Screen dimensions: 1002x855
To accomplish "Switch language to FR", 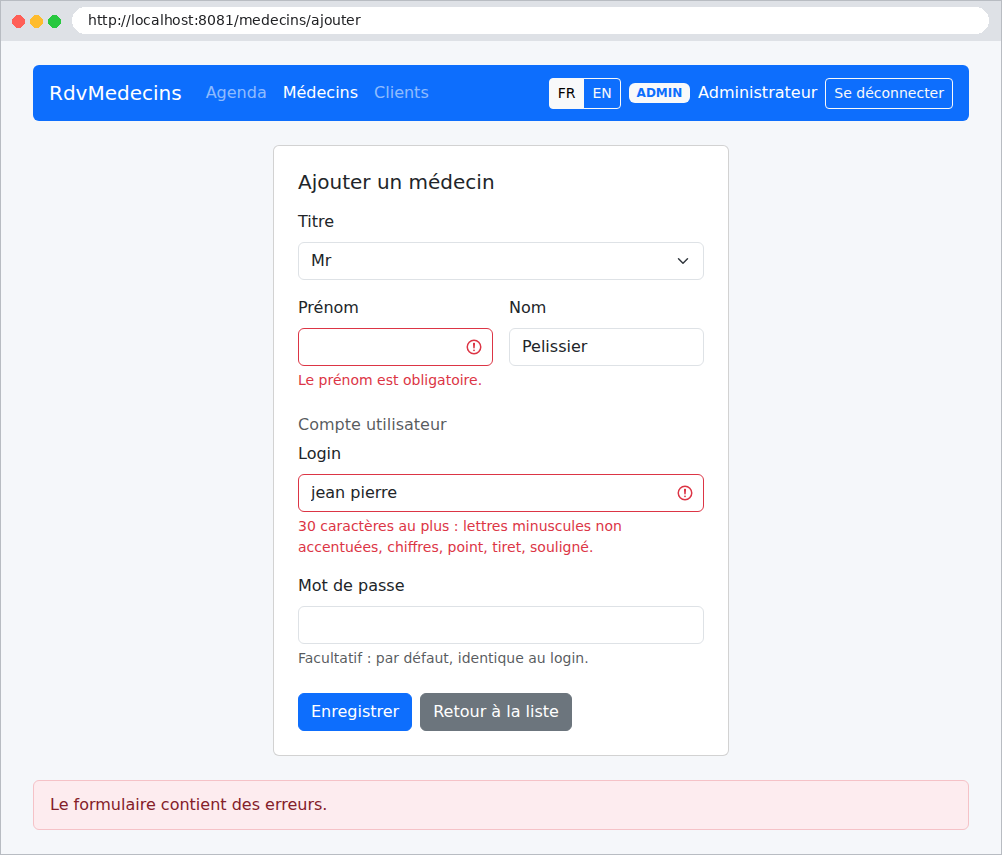I will point(566,93).
